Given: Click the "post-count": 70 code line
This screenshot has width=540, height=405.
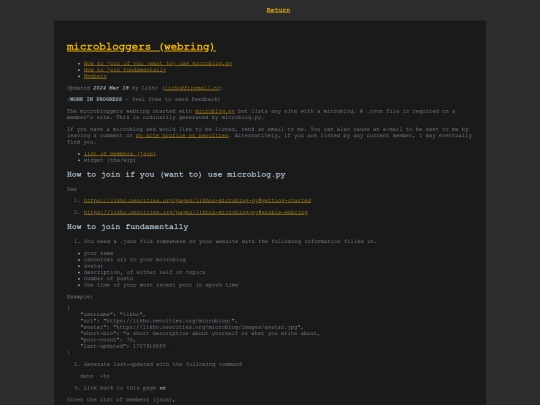Looking at the screenshot, I should [x=107, y=340].
